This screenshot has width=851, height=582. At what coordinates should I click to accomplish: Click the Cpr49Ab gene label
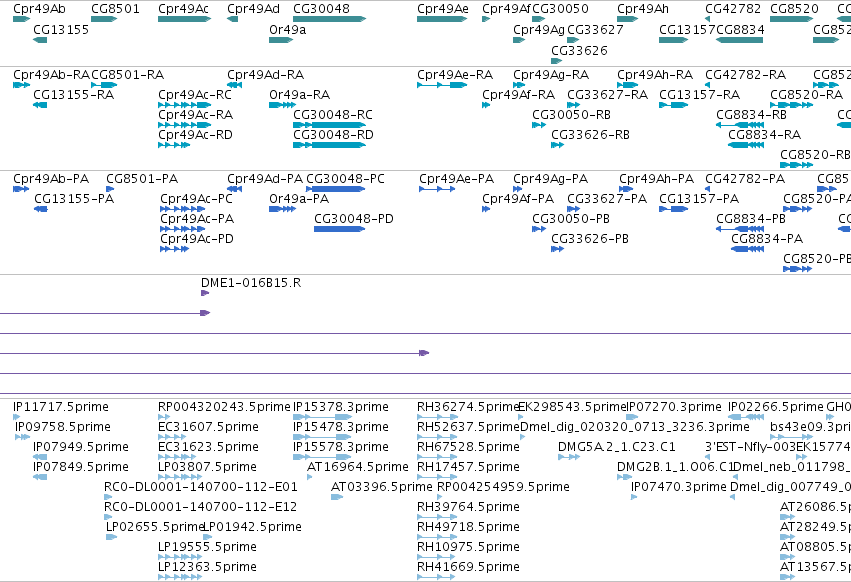click(x=39, y=9)
